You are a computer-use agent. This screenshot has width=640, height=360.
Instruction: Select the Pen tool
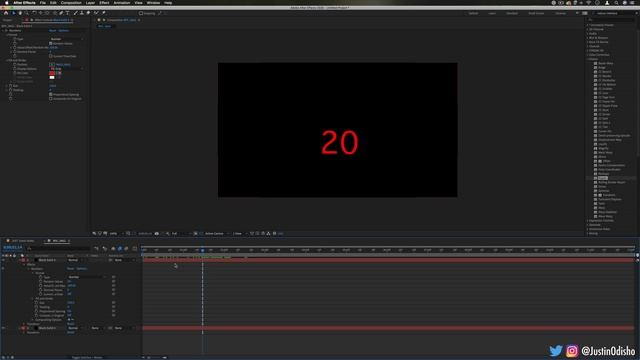coord(61,13)
